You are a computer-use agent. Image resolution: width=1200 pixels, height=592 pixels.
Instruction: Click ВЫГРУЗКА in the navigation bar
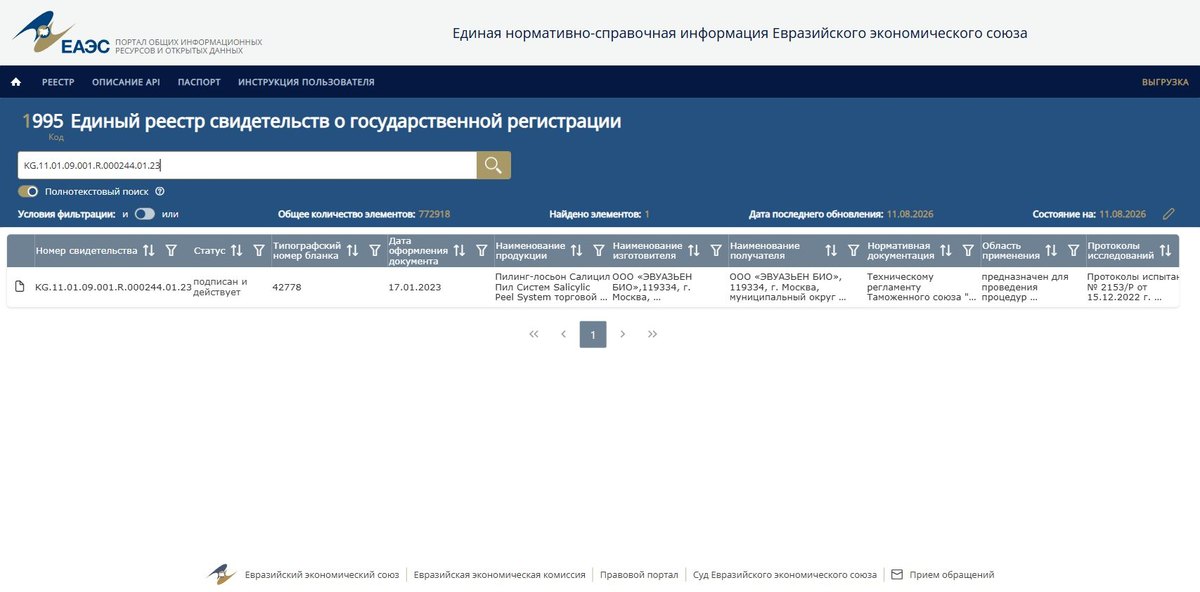pyautogui.click(x=1165, y=82)
